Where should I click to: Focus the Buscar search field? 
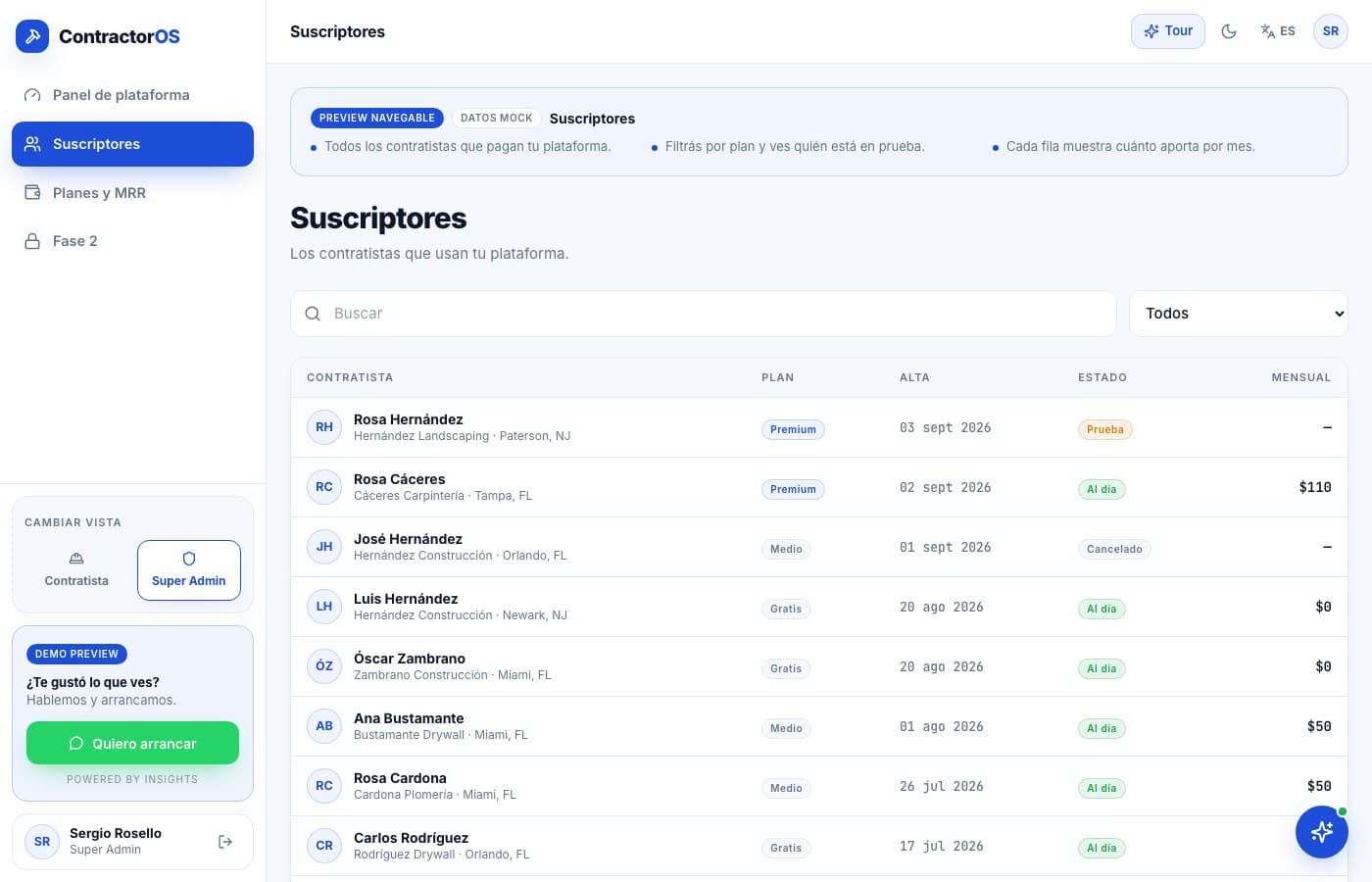(x=704, y=314)
